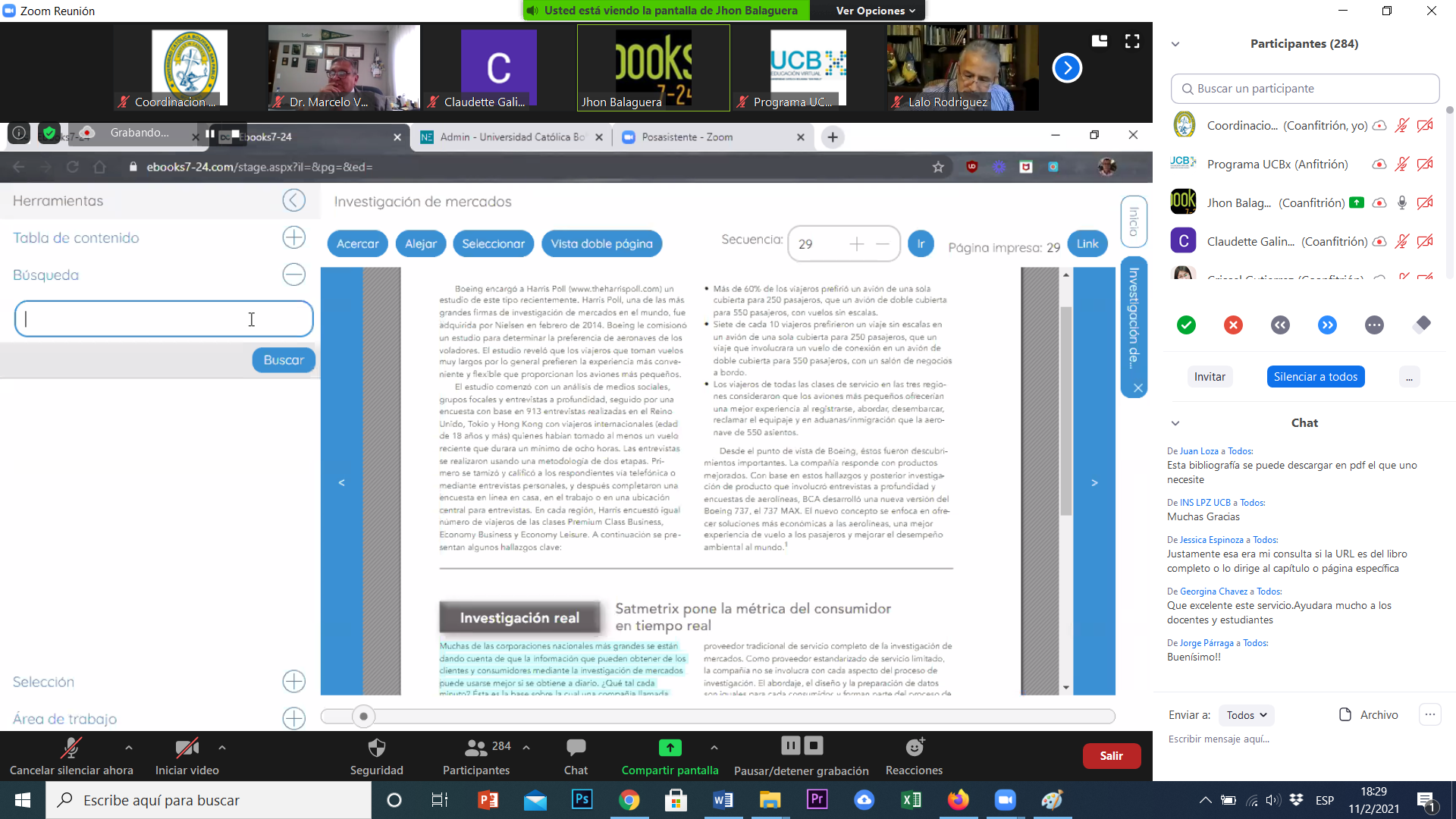Image resolution: width=1456 pixels, height=819 pixels.
Task: Enter full screen view in Zoom
Action: [x=1132, y=42]
